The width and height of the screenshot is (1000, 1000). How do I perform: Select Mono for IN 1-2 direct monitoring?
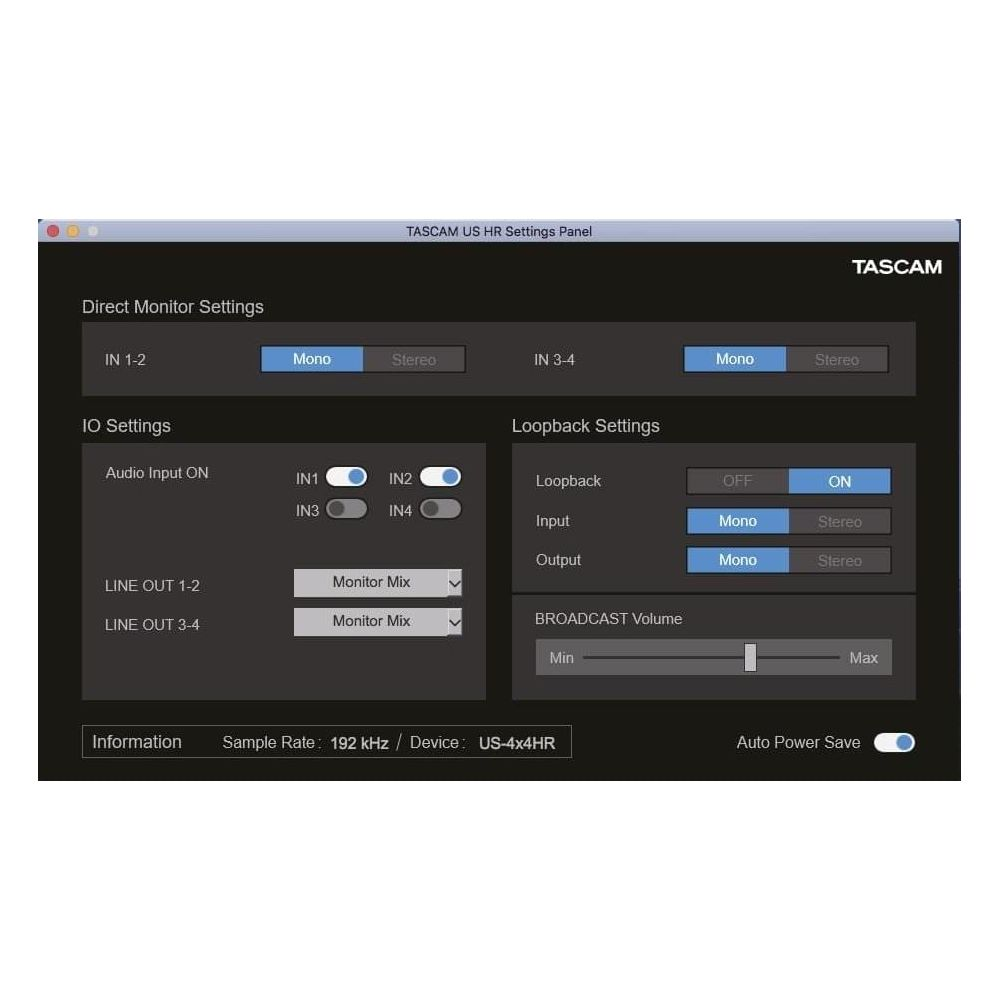point(311,359)
